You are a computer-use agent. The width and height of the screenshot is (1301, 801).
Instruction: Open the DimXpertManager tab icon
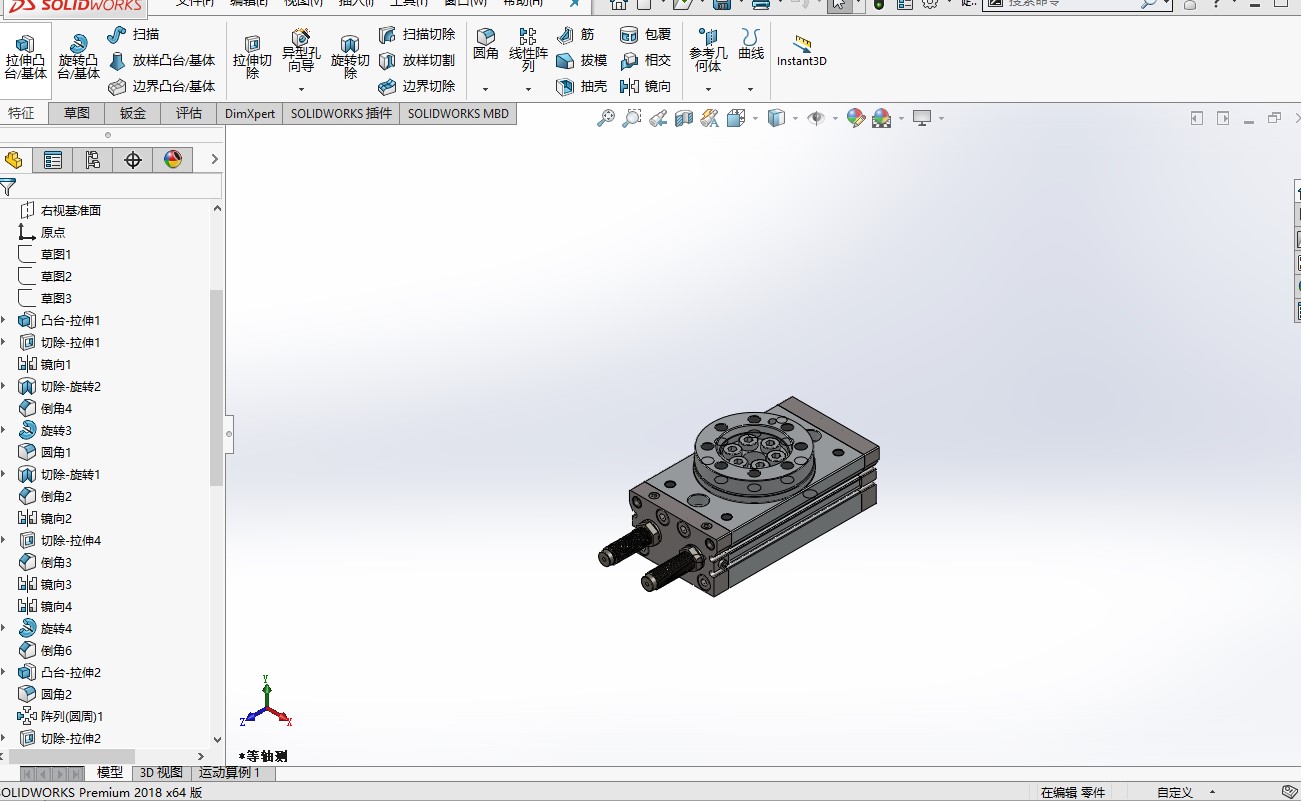133,160
